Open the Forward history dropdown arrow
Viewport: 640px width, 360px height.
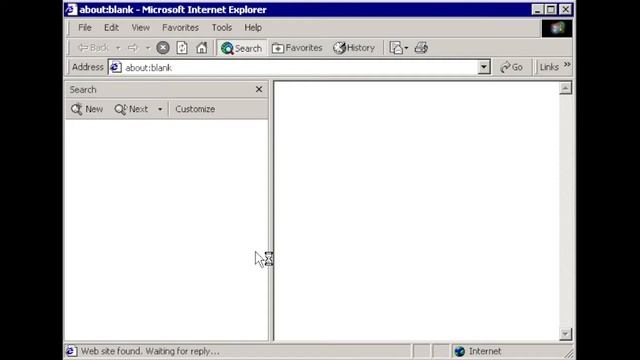pos(148,48)
